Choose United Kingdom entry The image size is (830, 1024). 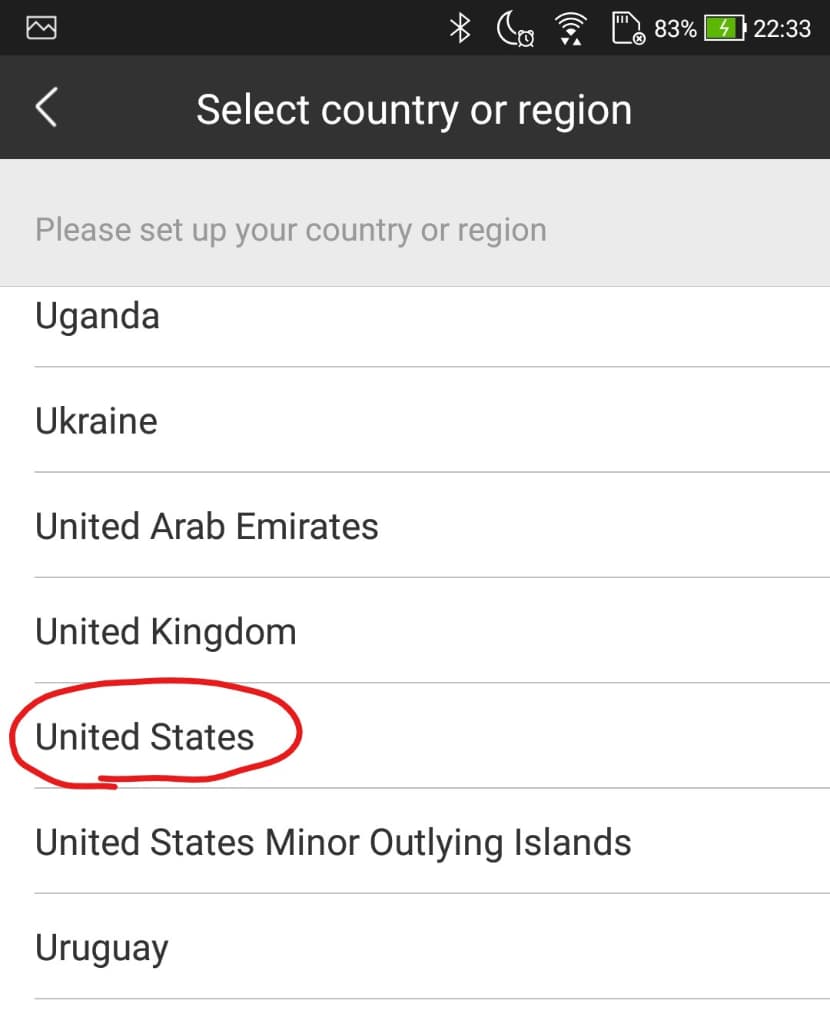(415, 631)
